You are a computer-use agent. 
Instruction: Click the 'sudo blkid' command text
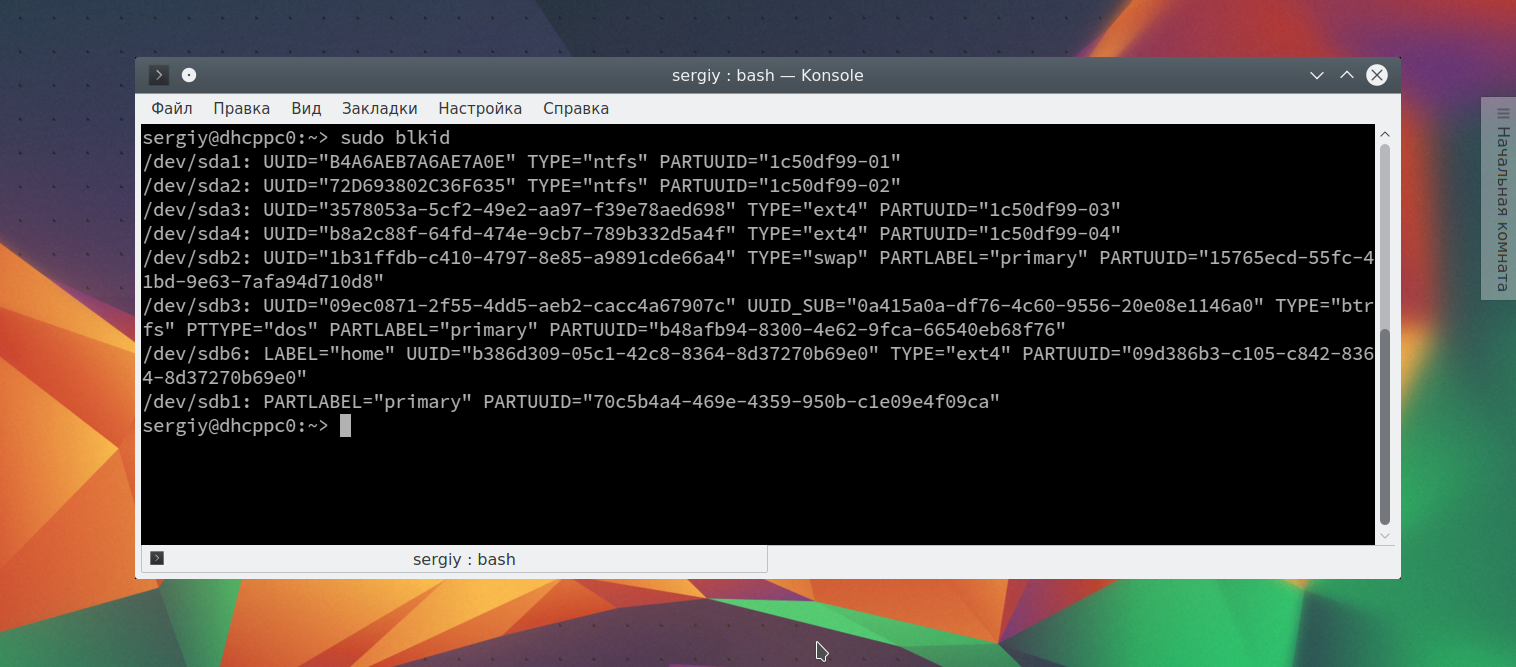tap(395, 138)
